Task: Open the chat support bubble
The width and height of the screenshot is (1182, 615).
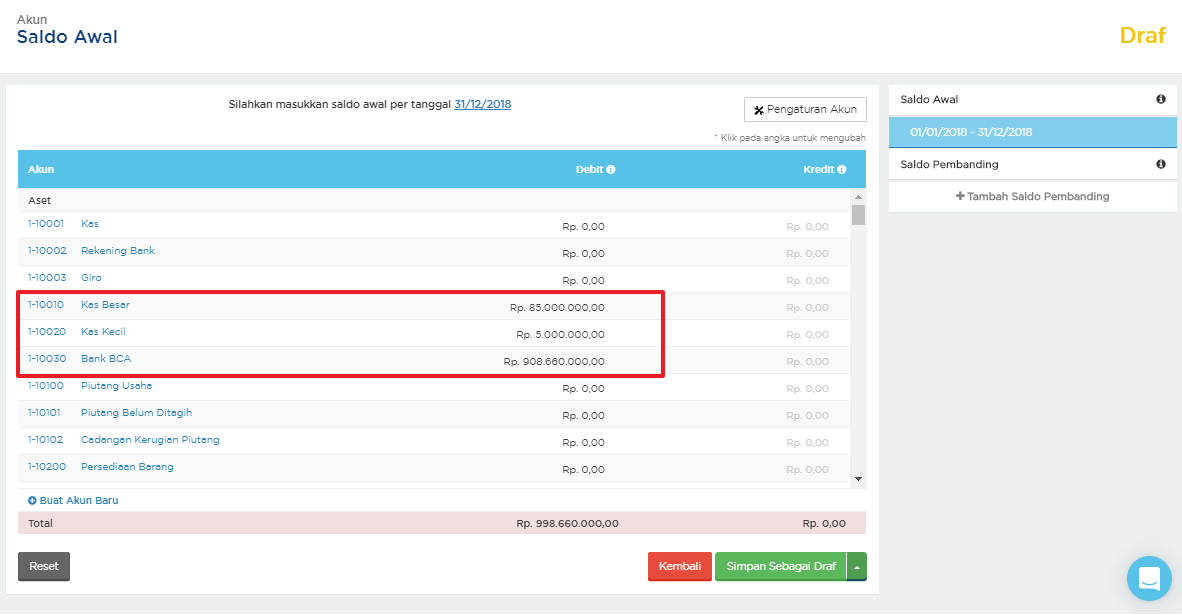Action: (x=1148, y=579)
